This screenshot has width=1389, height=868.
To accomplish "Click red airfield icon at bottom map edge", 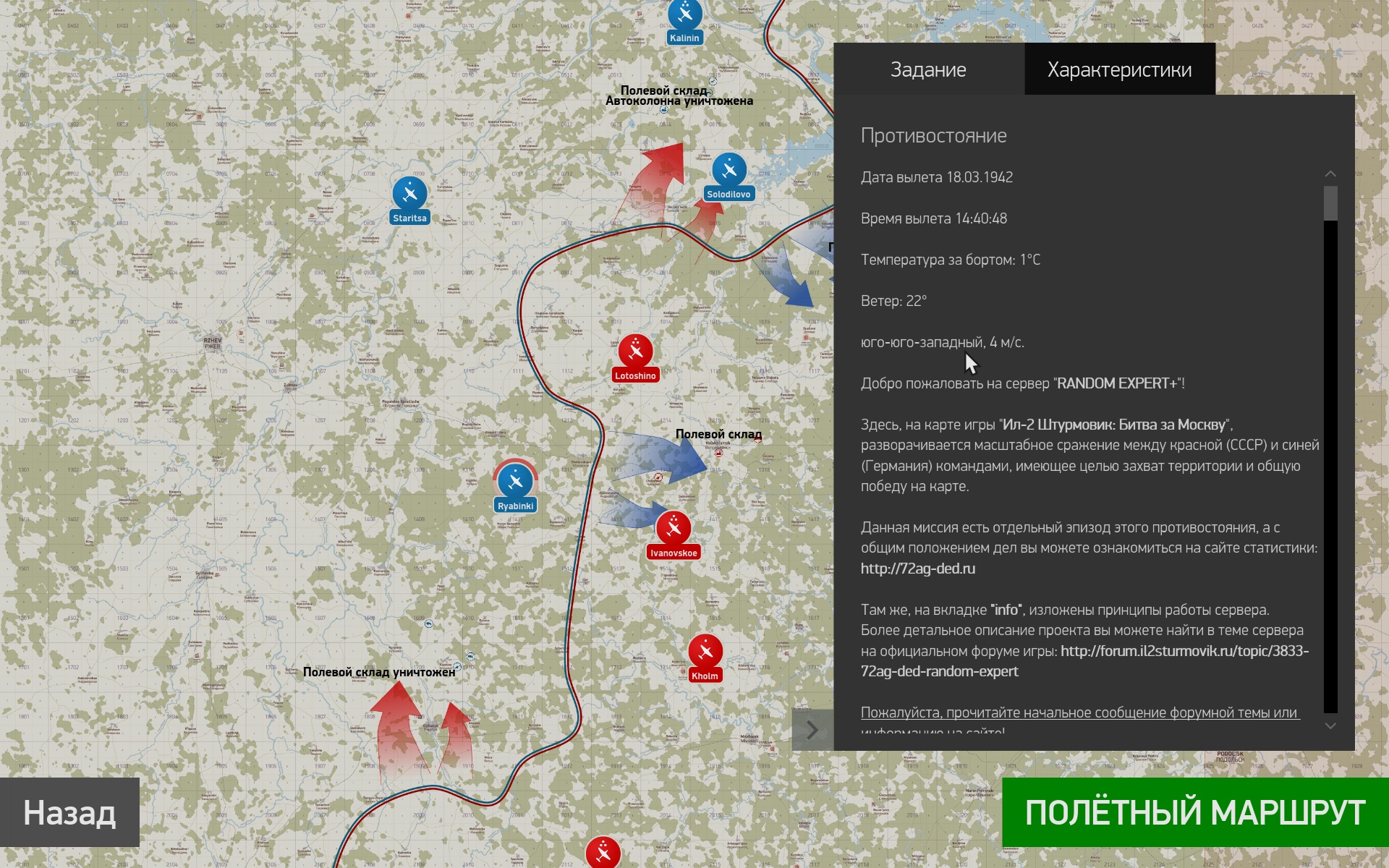I will (603, 852).
